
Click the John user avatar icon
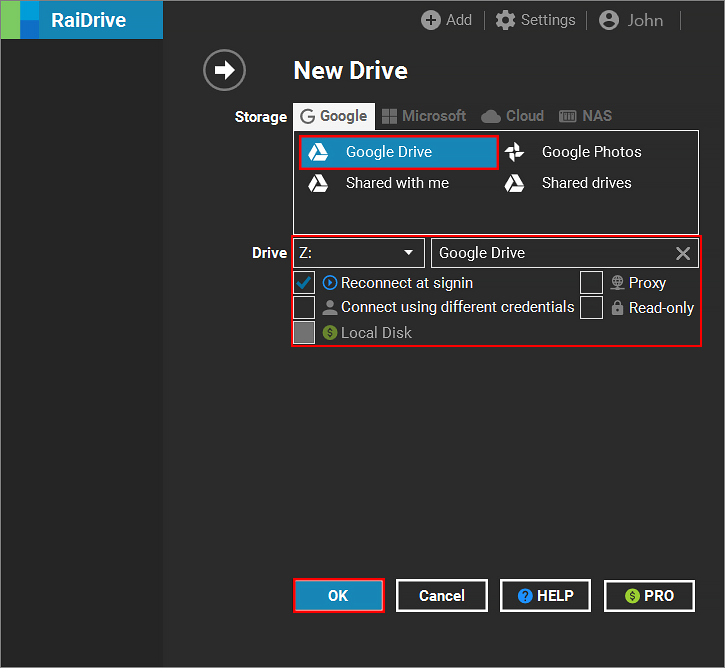point(608,20)
